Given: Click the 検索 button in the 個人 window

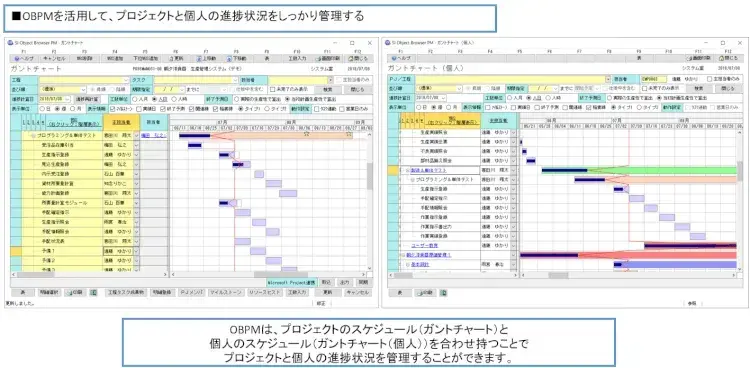Looking at the screenshot, I should [x=699, y=89].
